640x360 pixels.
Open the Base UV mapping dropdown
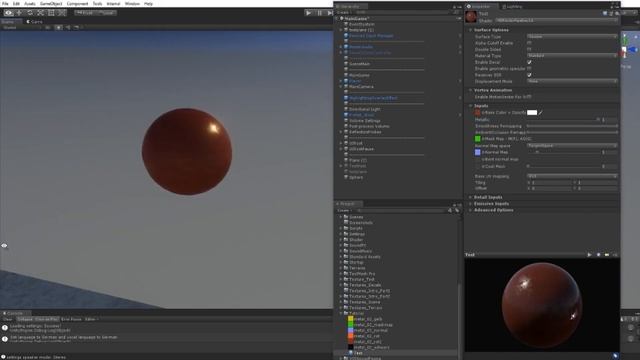pos(572,176)
